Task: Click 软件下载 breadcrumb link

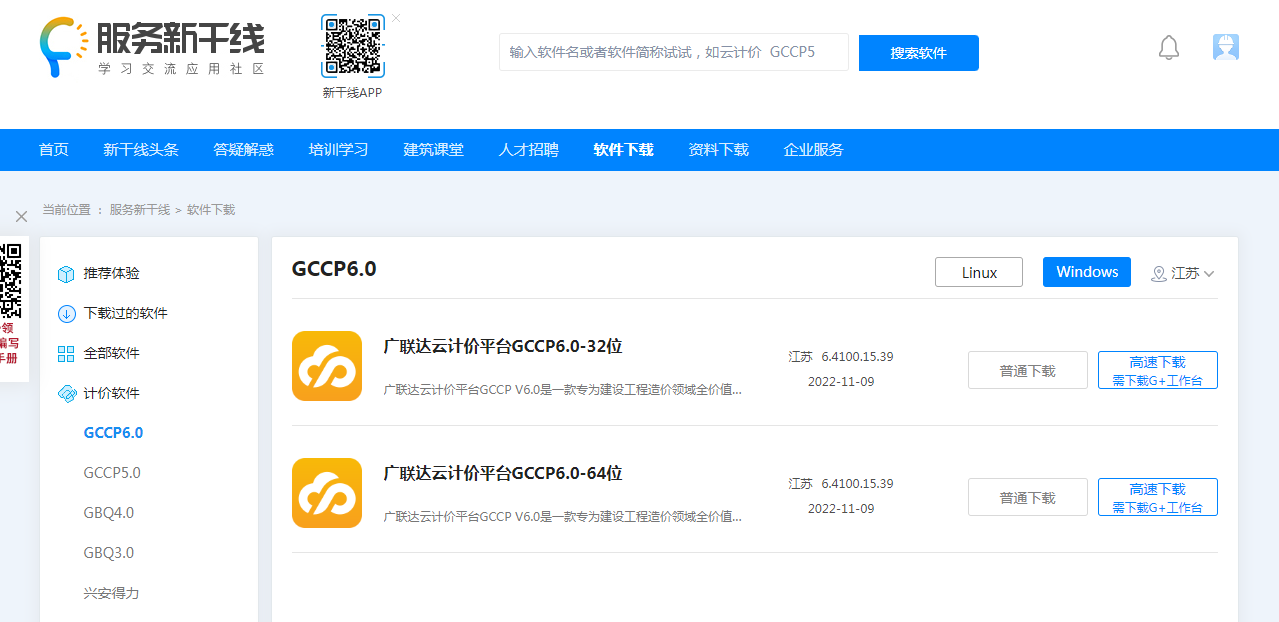Action: [211, 210]
